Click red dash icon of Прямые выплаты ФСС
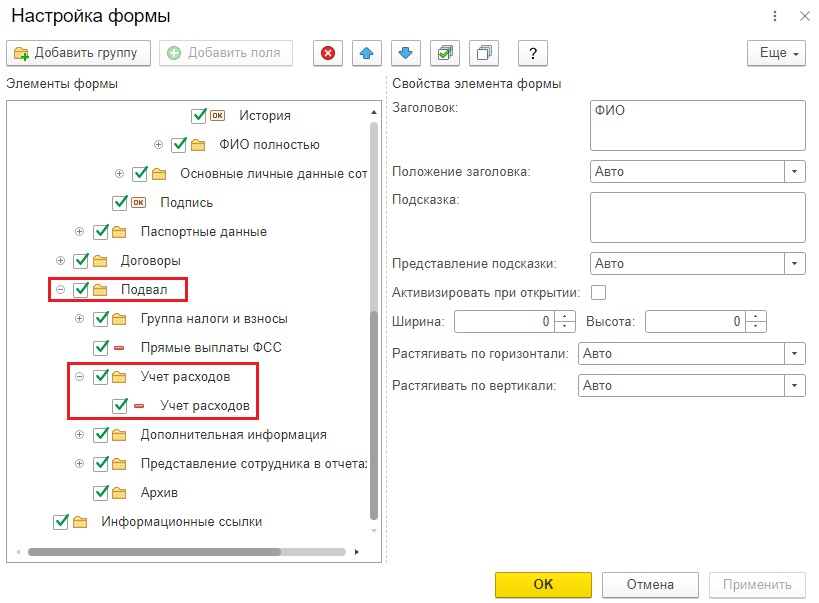This screenshot has width=819, height=603. [x=119, y=347]
